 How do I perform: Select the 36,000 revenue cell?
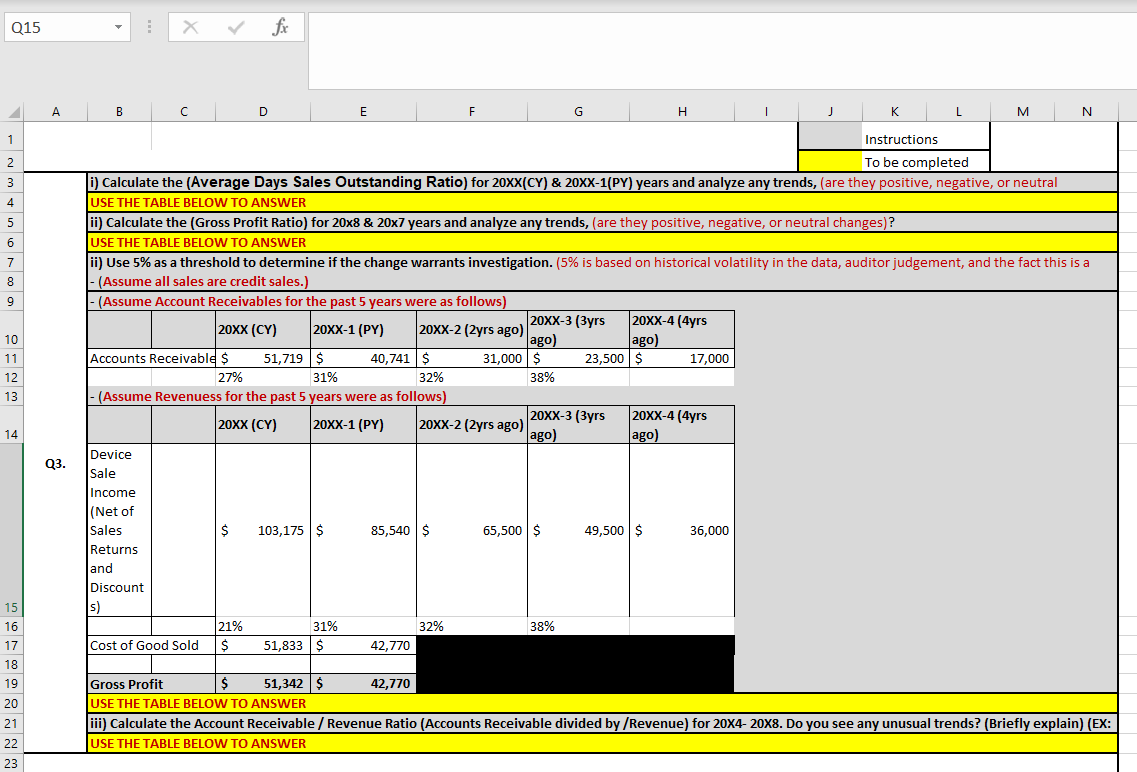click(682, 530)
